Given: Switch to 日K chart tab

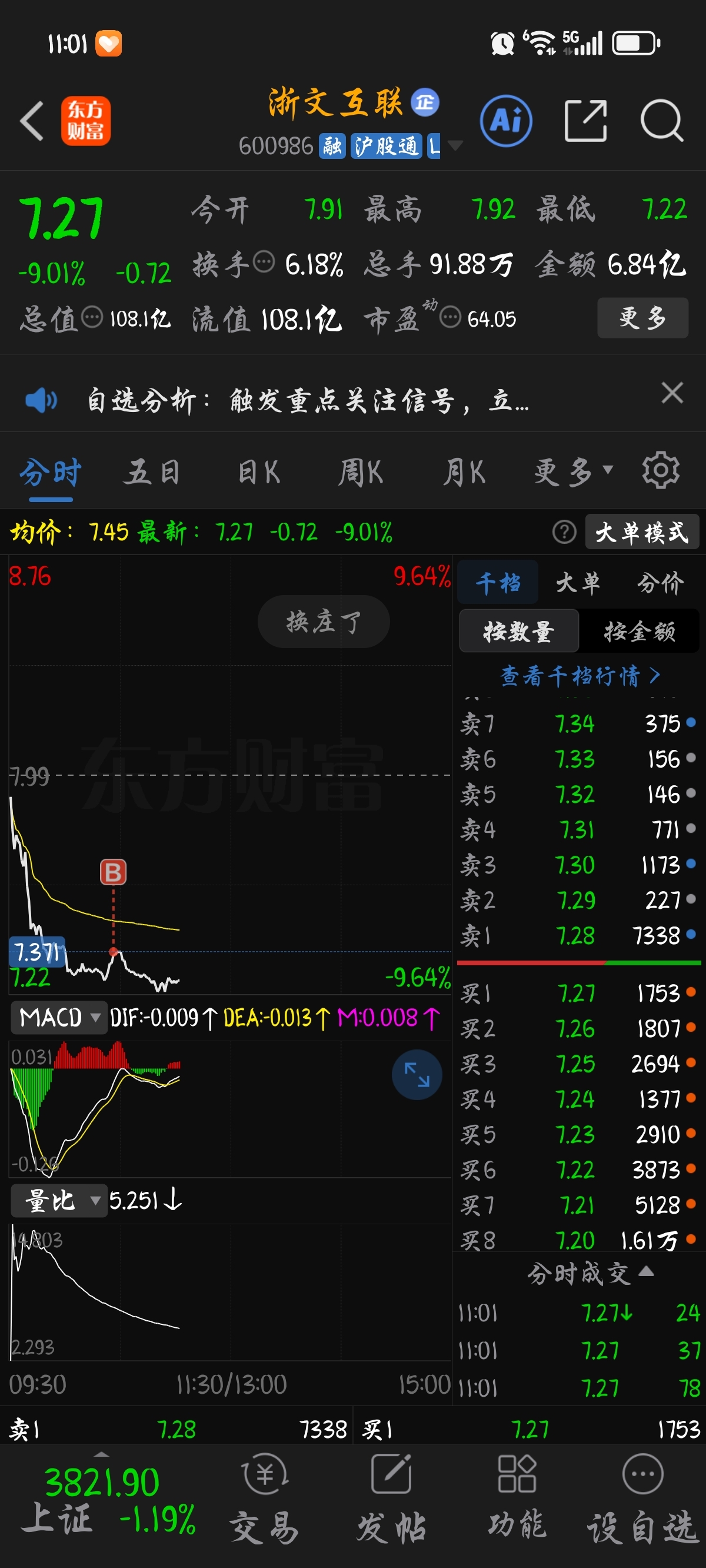Looking at the screenshot, I should point(259,473).
